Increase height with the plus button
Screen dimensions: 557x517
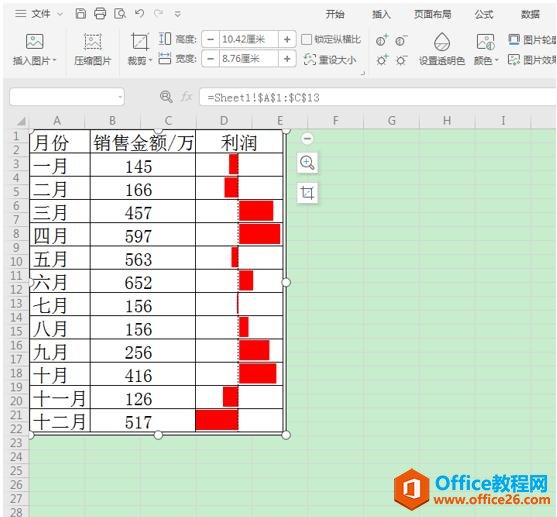(287, 39)
